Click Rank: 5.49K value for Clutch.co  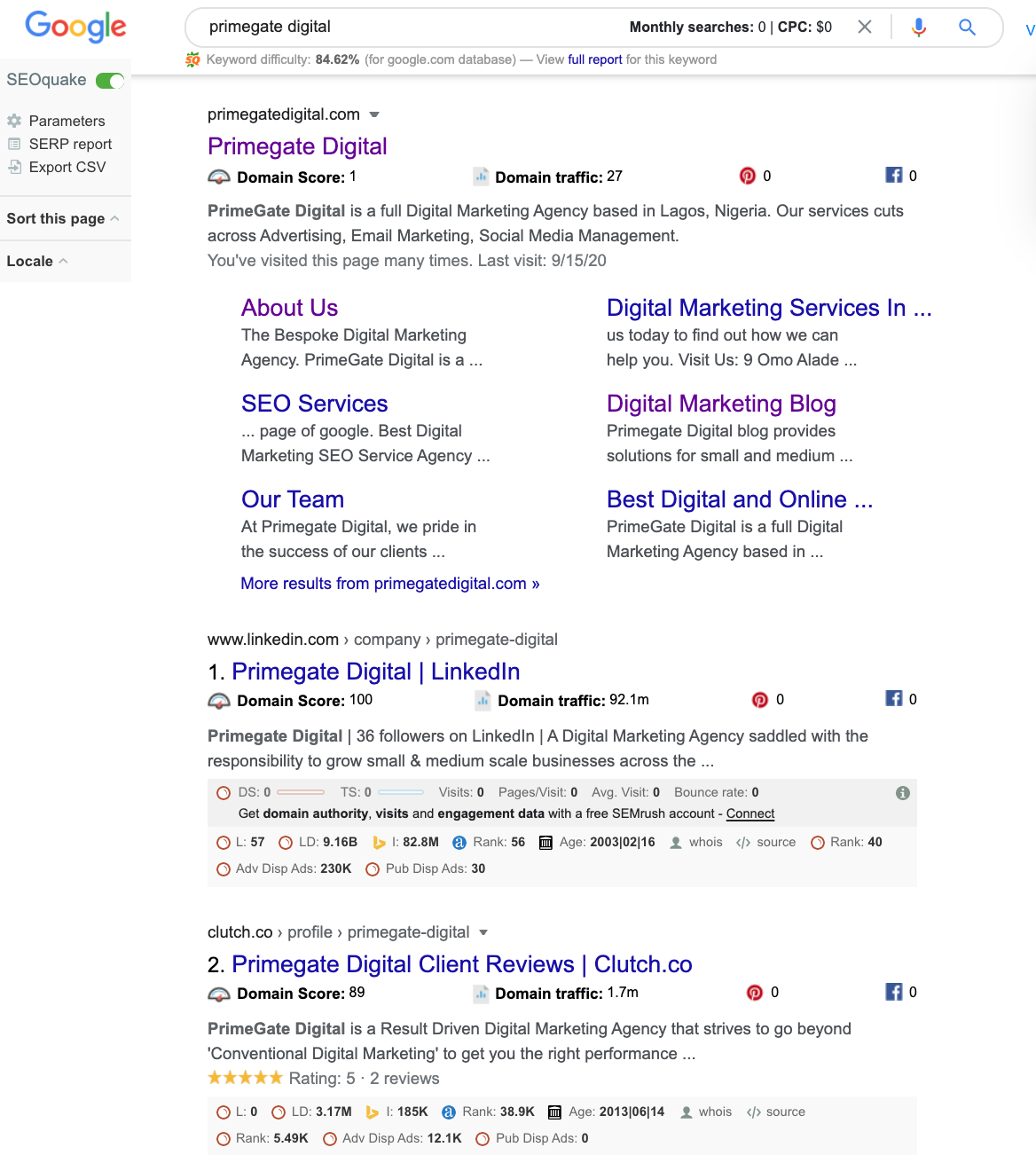click(x=272, y=1139)
